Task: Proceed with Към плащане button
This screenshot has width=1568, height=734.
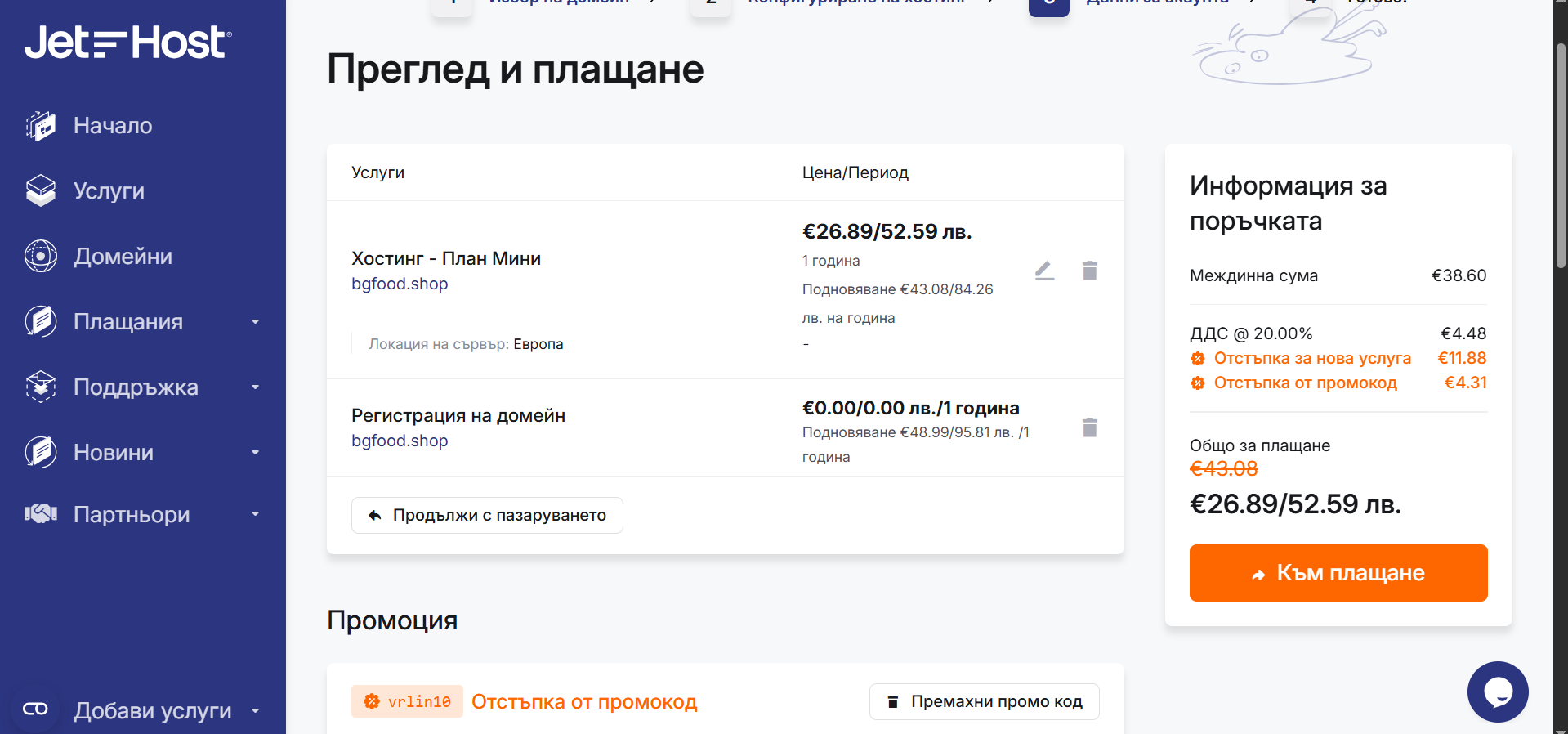Action: pos(1338,573)
